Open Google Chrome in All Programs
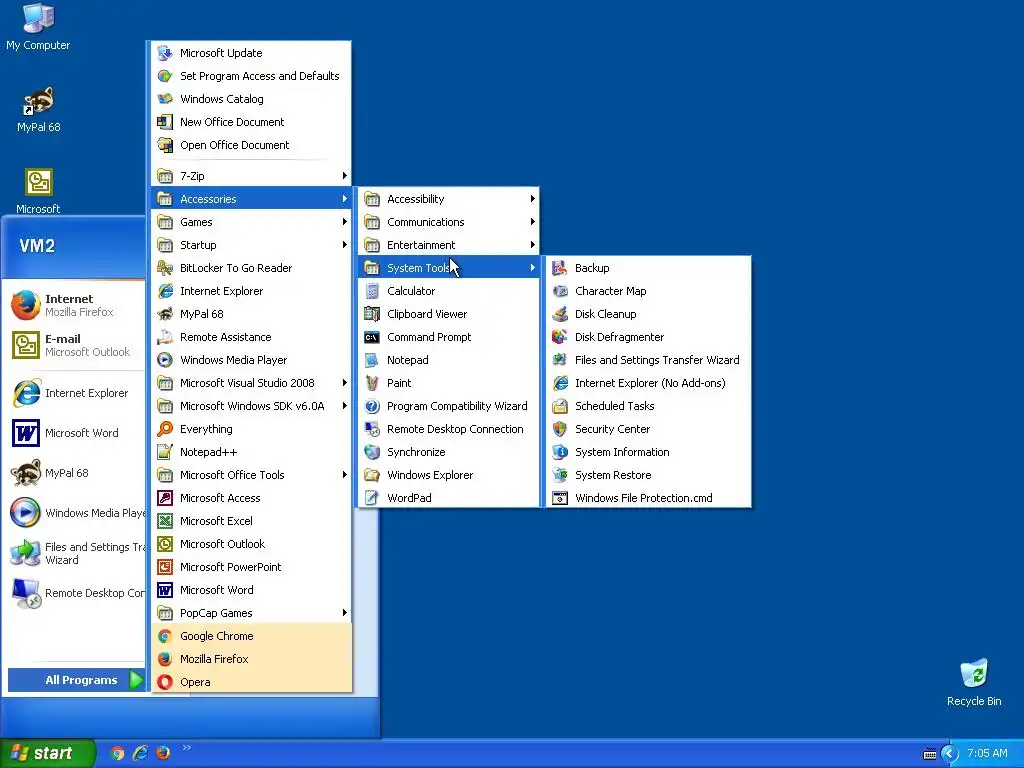Screen dimensions: 1024x768 pos(251,635)
